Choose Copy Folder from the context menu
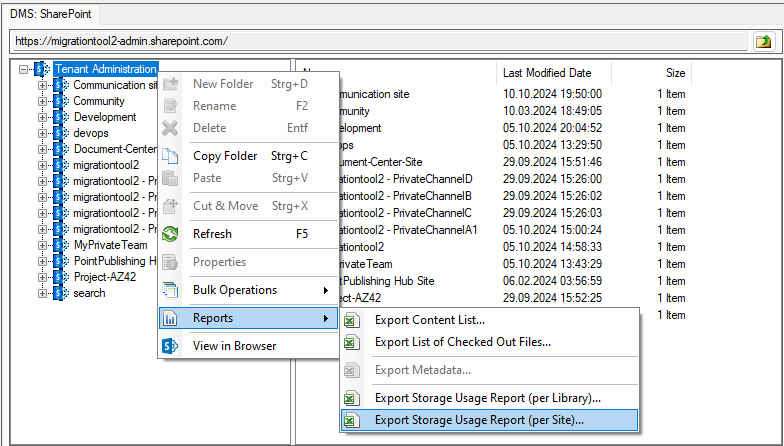This screenshot has width=784, height=446. click(248, 156)
